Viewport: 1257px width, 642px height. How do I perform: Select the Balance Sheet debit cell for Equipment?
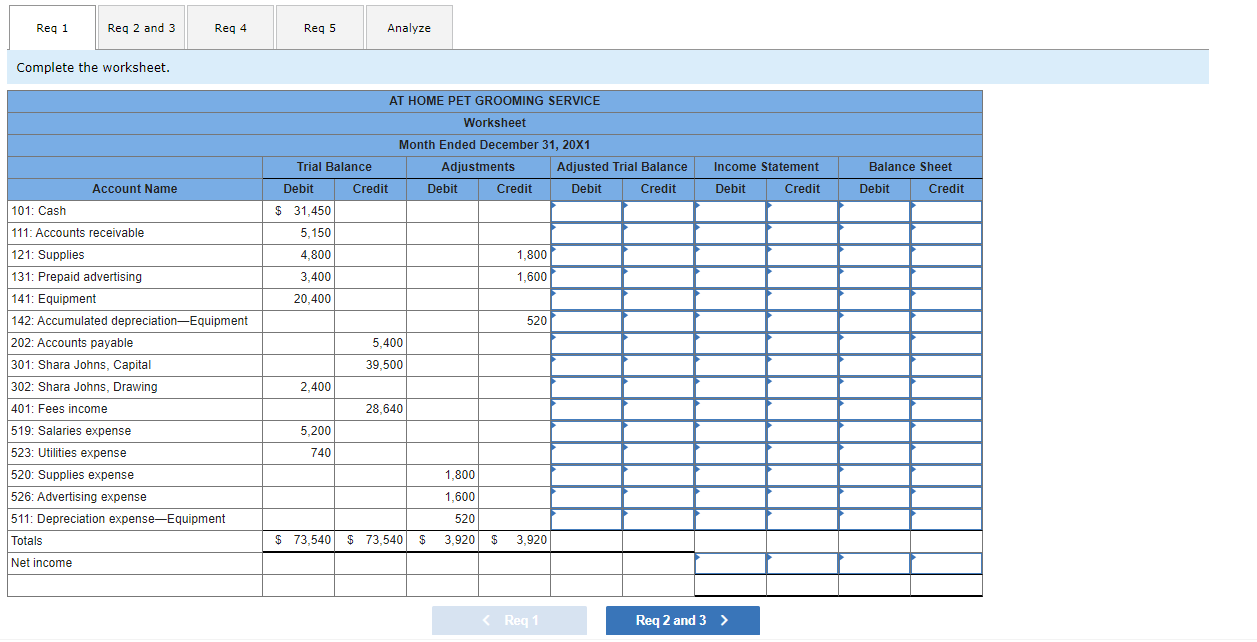(x=874, y=298)
